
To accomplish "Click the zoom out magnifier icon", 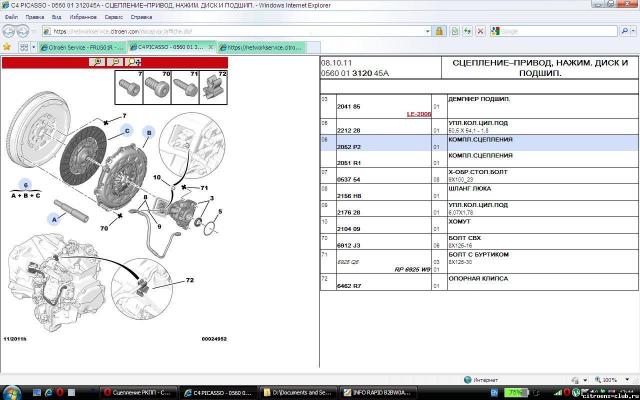I will point(117,62).
